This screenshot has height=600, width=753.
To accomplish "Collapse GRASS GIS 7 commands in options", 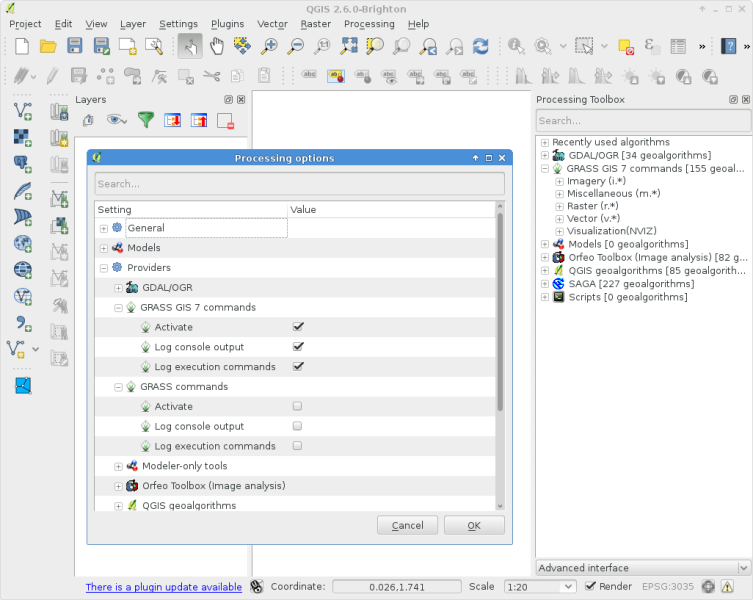I will click(x=118, y=308).
